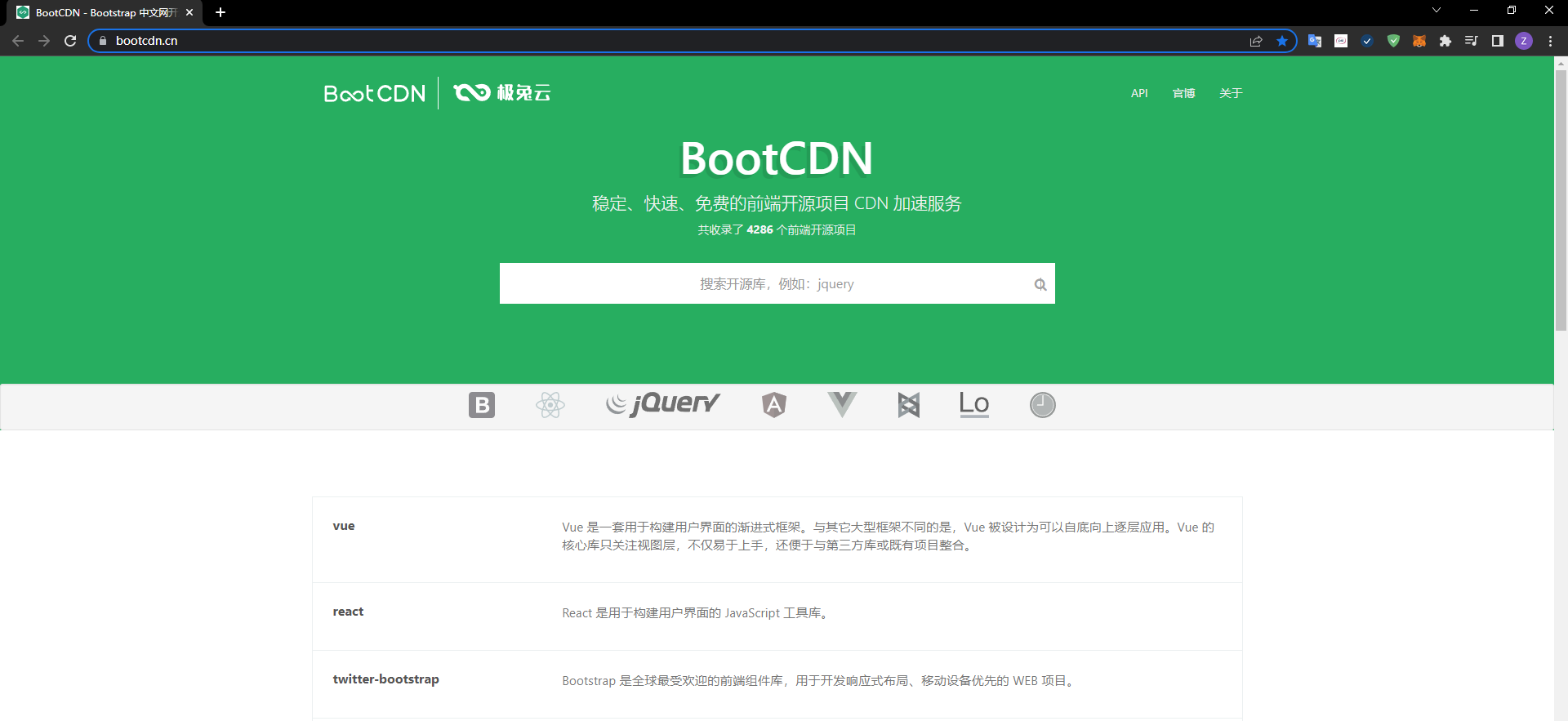Click the share page icon
Screen dimensions: 1568x721
(1256, 41)
